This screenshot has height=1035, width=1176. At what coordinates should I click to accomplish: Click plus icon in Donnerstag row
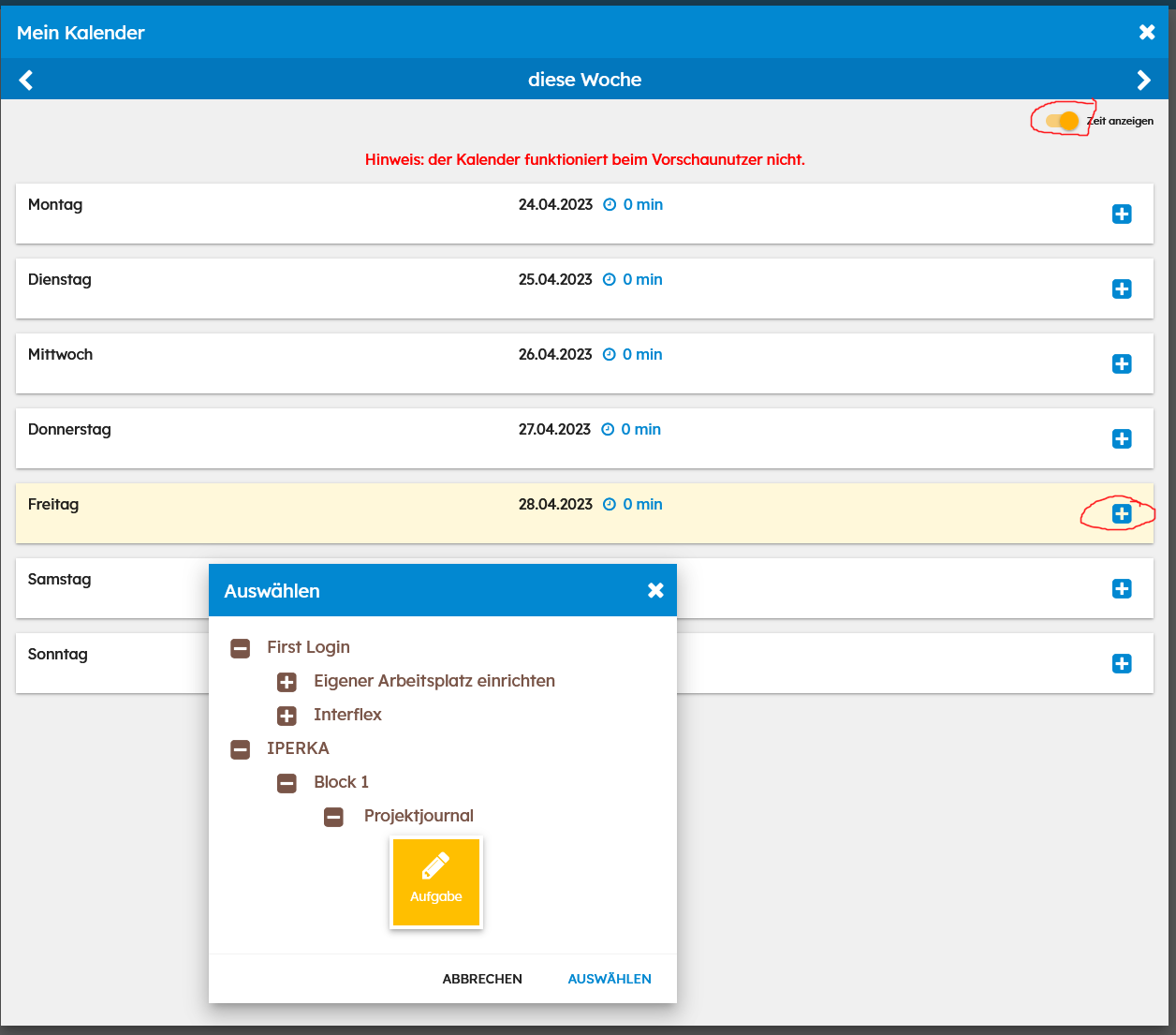click(x=1121, y=439)
